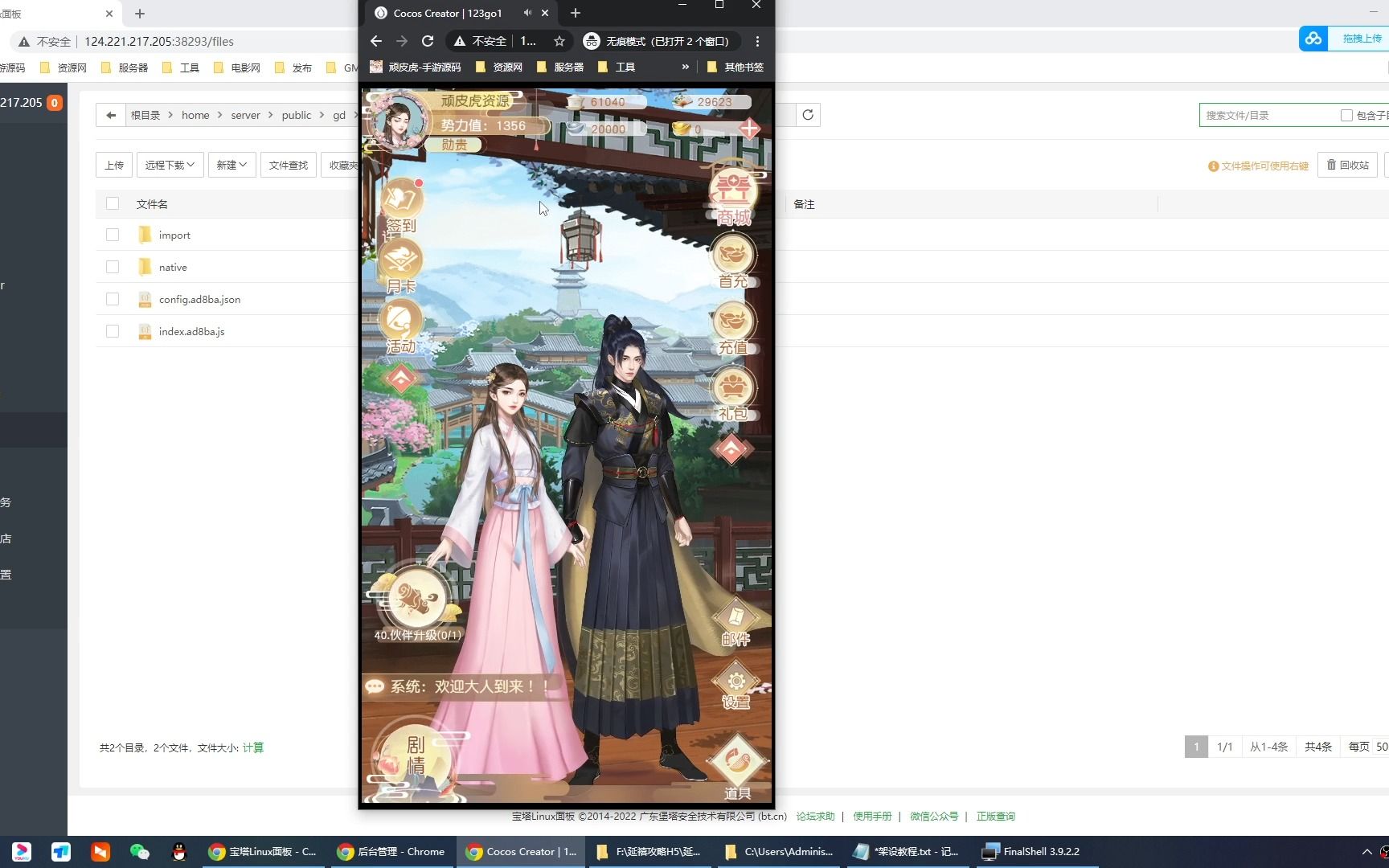Open the system chat message bar

461,686
